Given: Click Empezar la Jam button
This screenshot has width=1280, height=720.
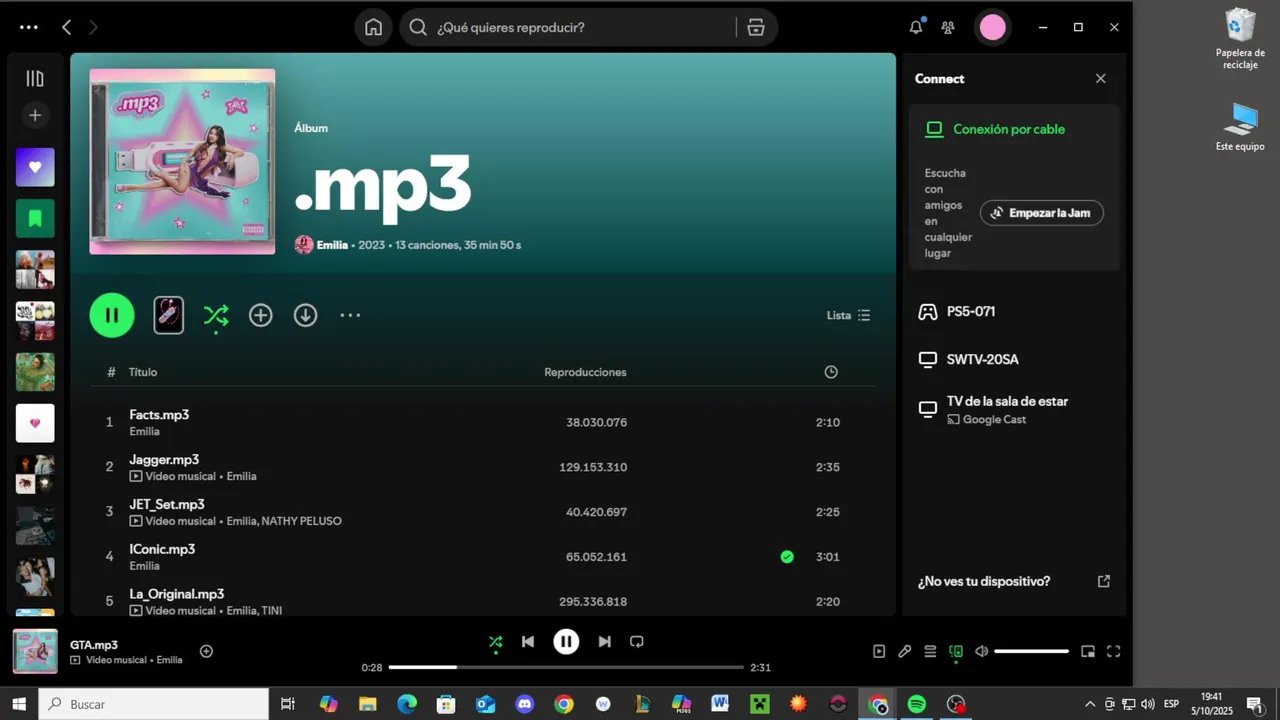Looking at the screenshot, I should click(x=1042, y=213).
